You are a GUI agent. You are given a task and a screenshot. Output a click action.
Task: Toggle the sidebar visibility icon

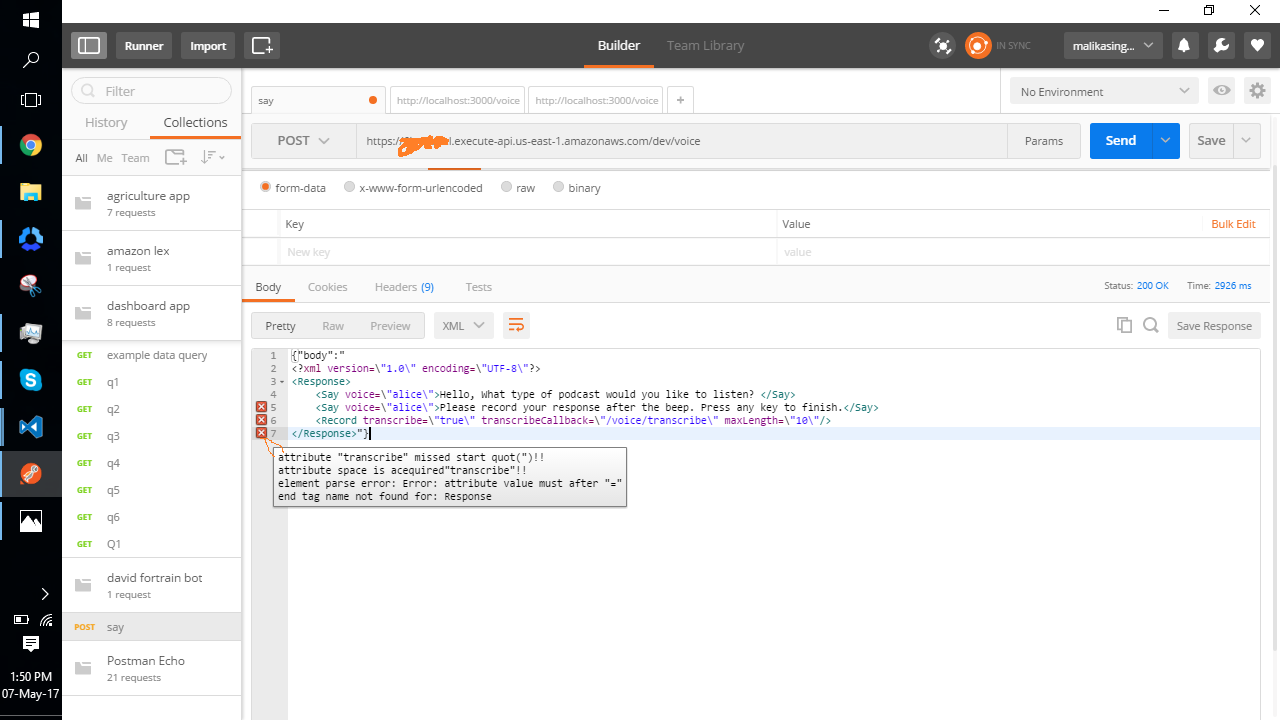pyautogui.click(x=89, y=45)
